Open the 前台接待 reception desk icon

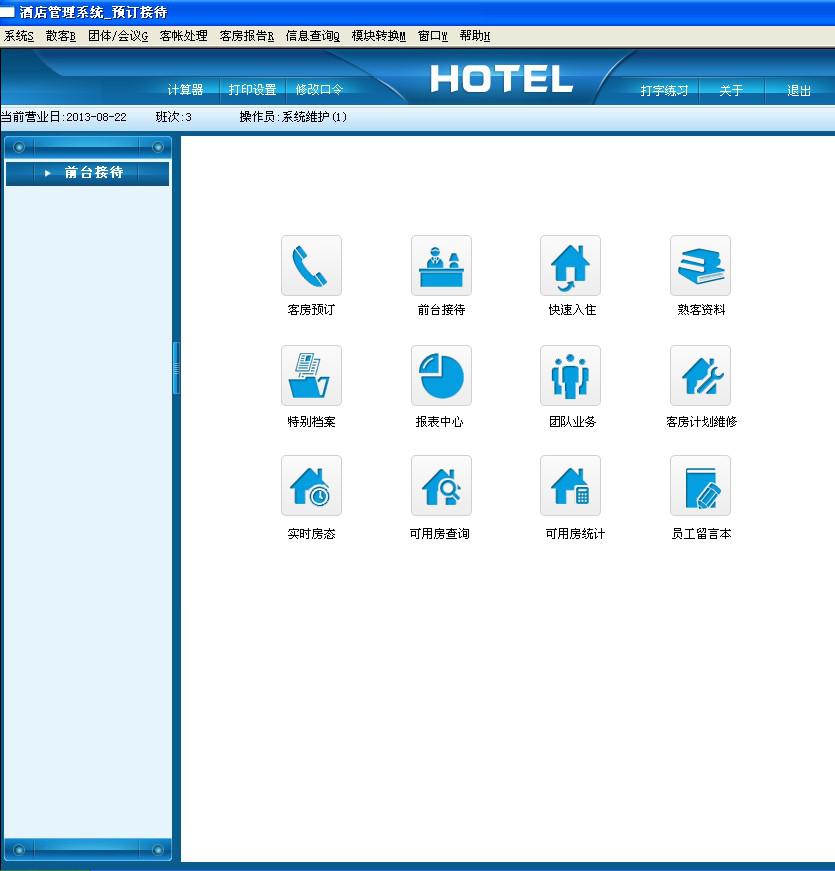[441, 266]
